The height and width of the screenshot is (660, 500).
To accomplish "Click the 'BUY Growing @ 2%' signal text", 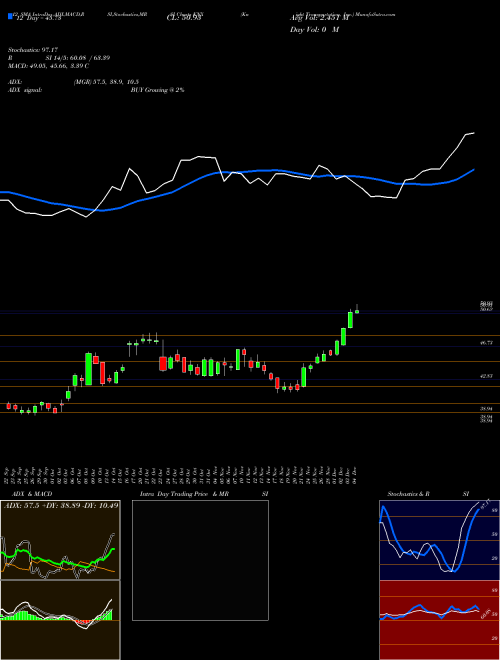I will [x=157, y=90].
